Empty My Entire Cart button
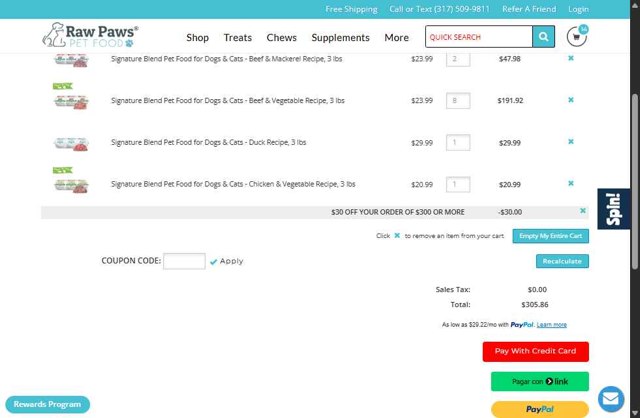This screenshot has height=418, width=640. (x=551, y=236)
